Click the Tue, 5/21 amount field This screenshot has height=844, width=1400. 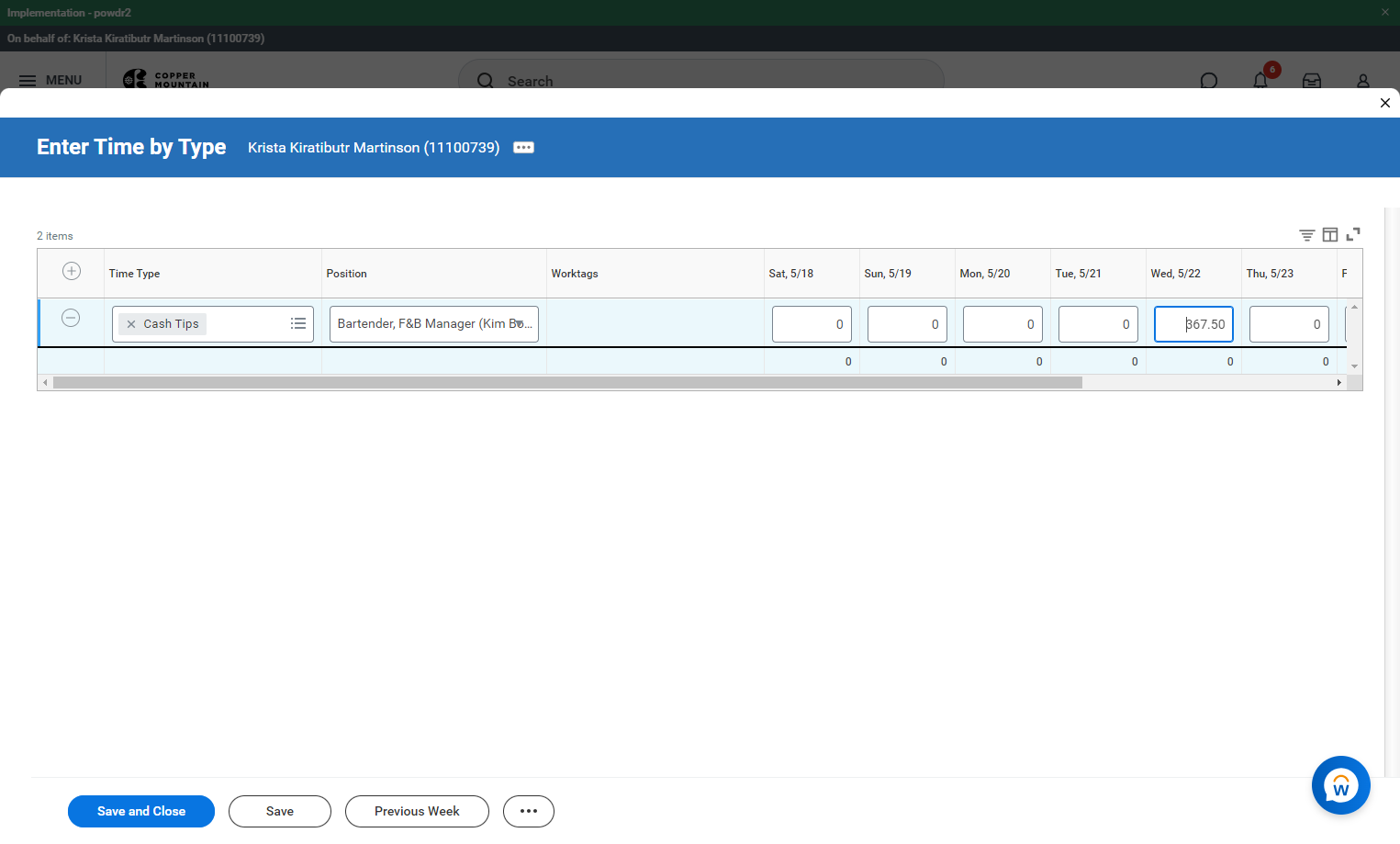point(1099,324)
